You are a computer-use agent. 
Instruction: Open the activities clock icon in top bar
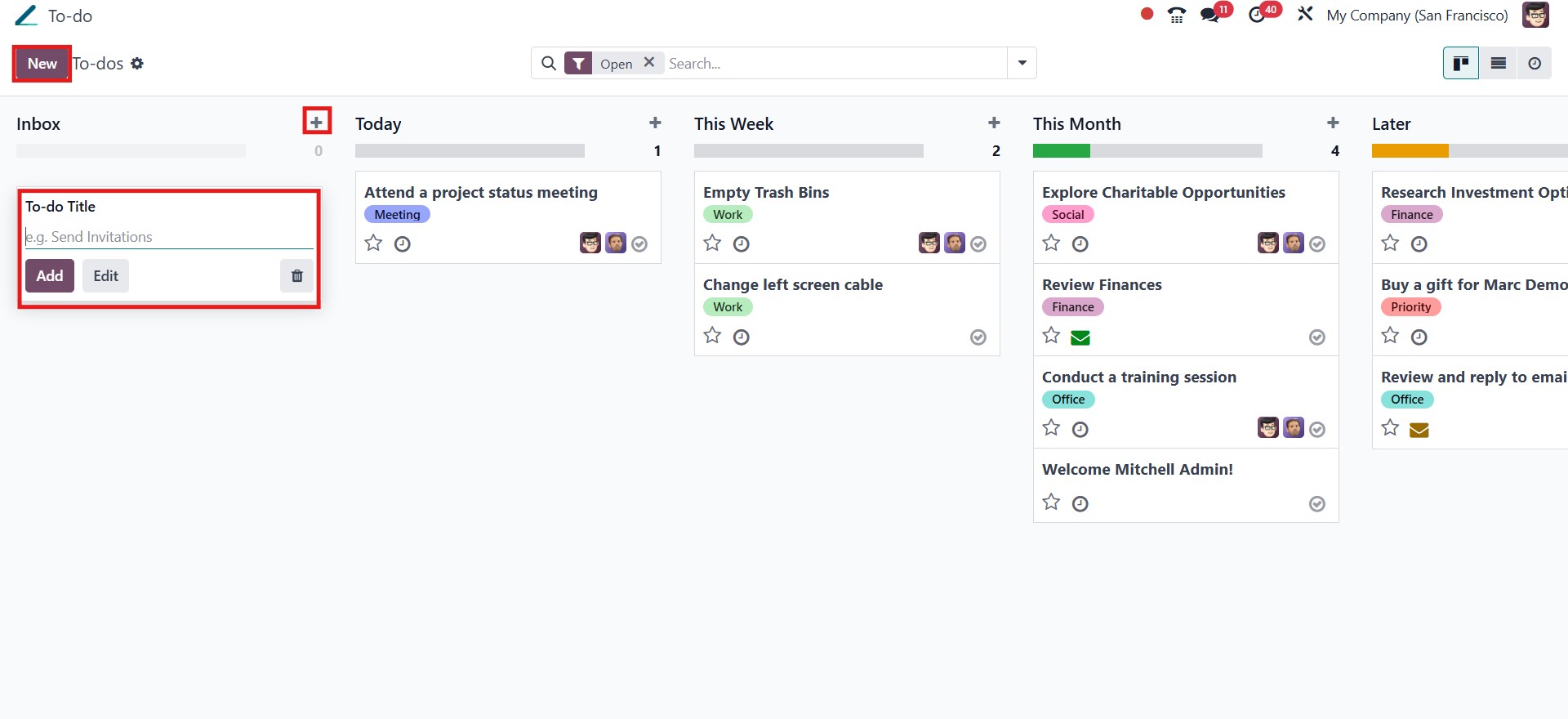coord(1258,16)
